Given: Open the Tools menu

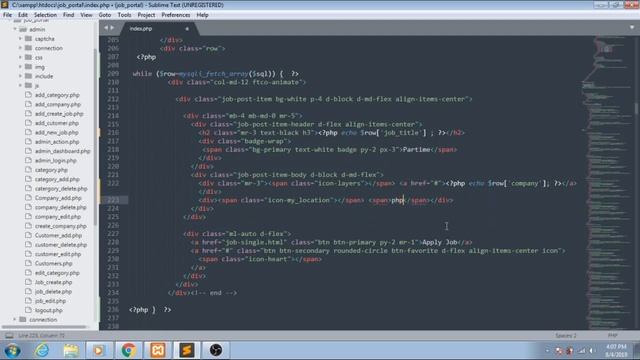Looking at the screenshot, I should point(124,15).
